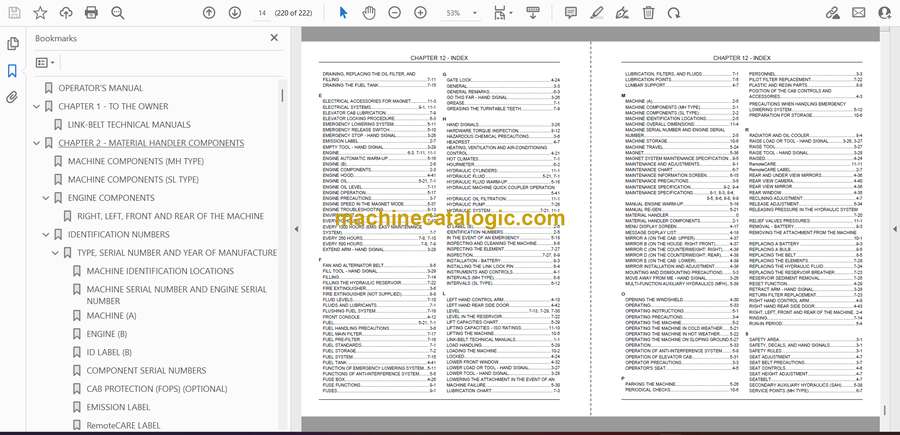The image size is (900, 435).
Task: Open EMISSION LABEL bookmark
Action: [x=118, y=407]
